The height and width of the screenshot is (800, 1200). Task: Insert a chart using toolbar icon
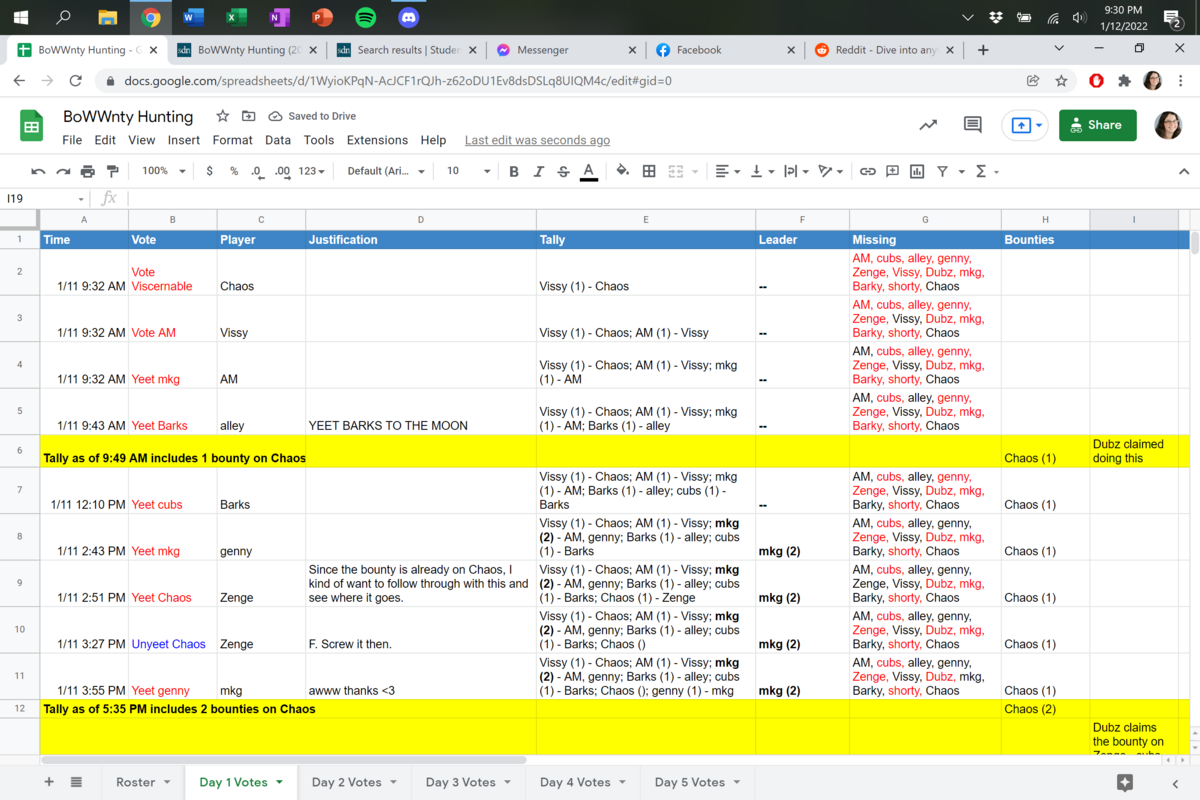(917, 171)
